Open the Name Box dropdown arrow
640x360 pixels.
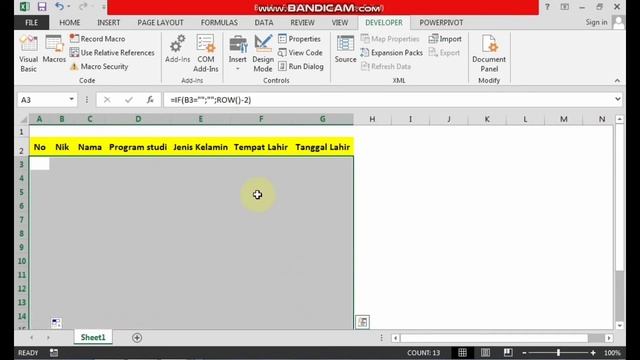(71, 99)
